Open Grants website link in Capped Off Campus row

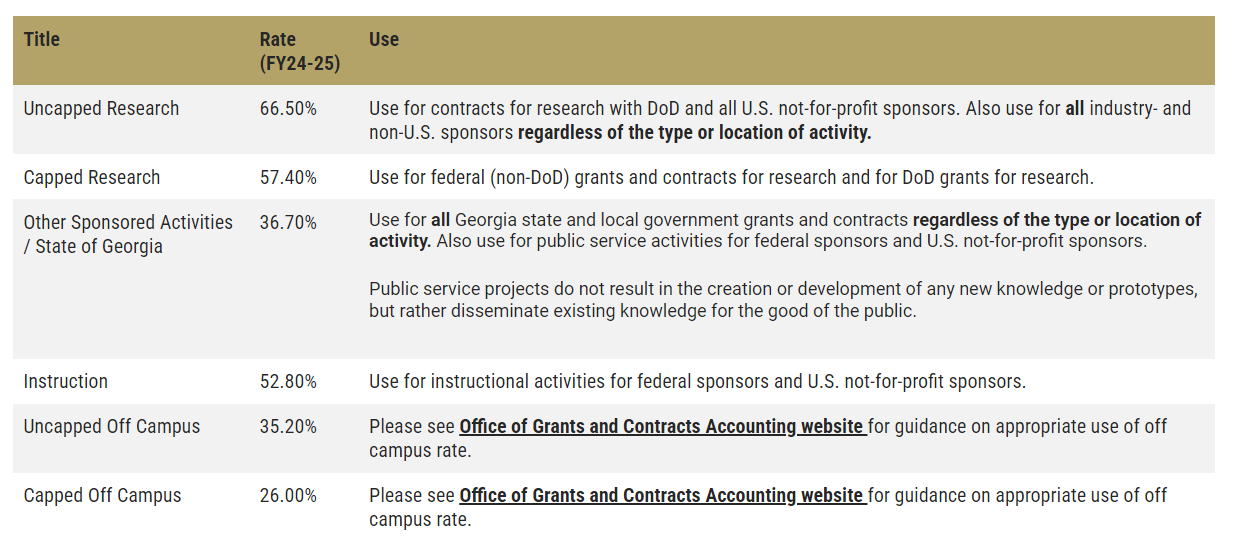pyautogui.click(x=662, y=496)
